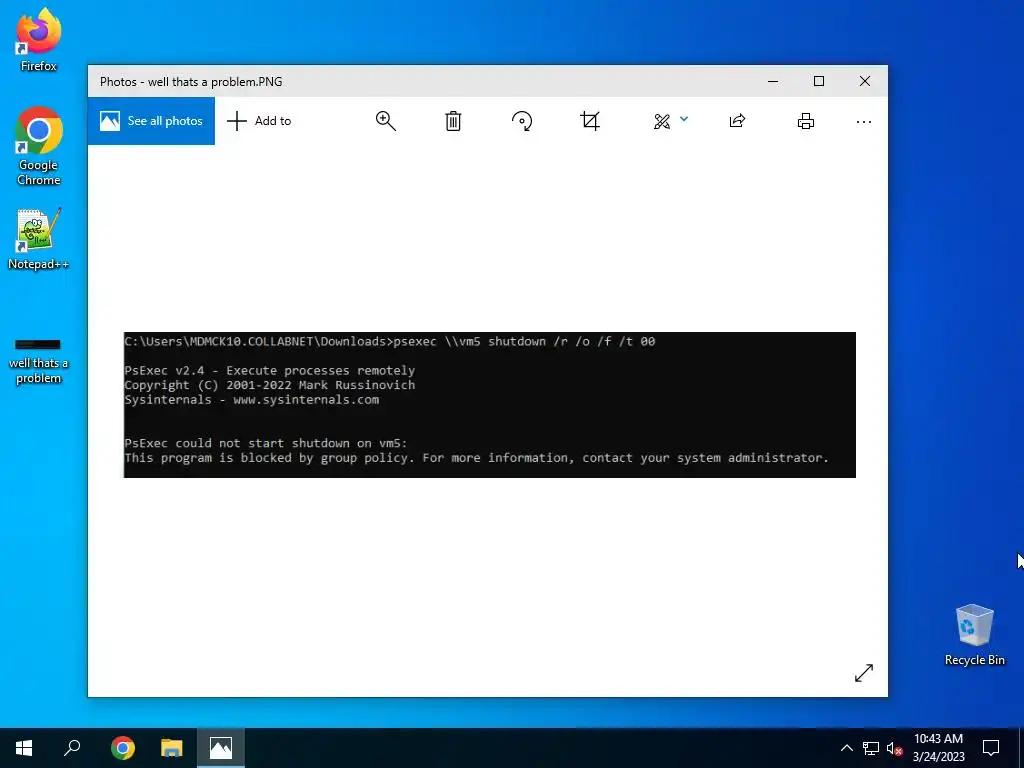Click the Photos app taskbar icon

(221, 748)
